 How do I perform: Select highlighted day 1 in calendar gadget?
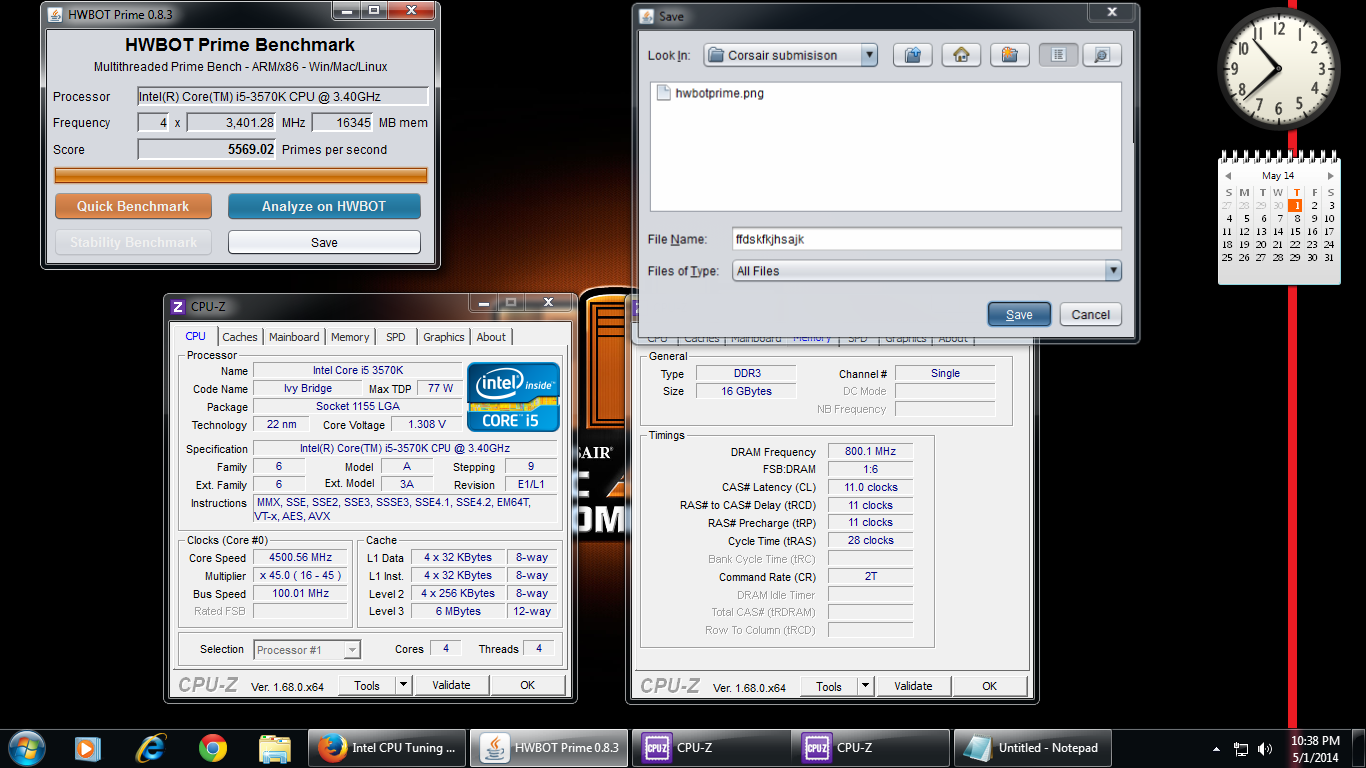pos(1296,205)
